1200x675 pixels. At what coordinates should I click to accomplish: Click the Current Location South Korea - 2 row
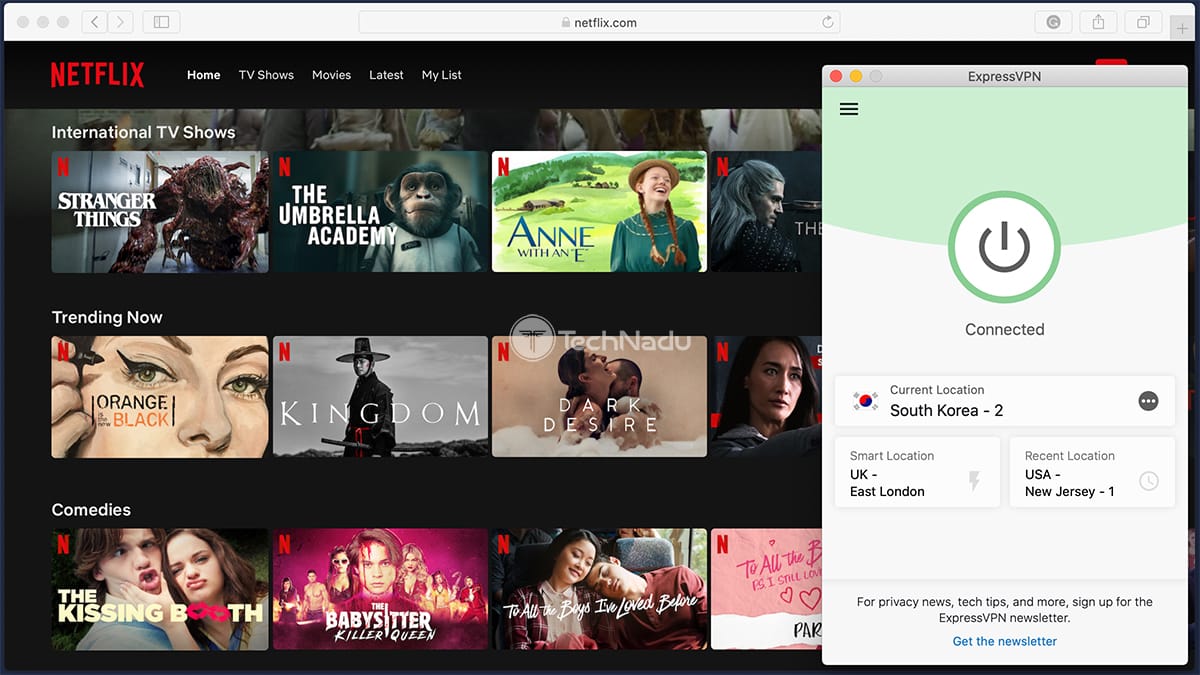click(1005, 401)
